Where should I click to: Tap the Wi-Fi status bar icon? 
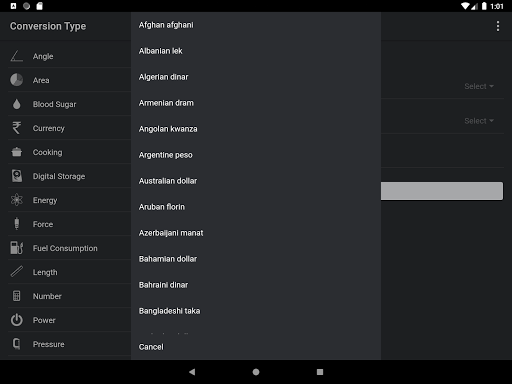point(465,6)
